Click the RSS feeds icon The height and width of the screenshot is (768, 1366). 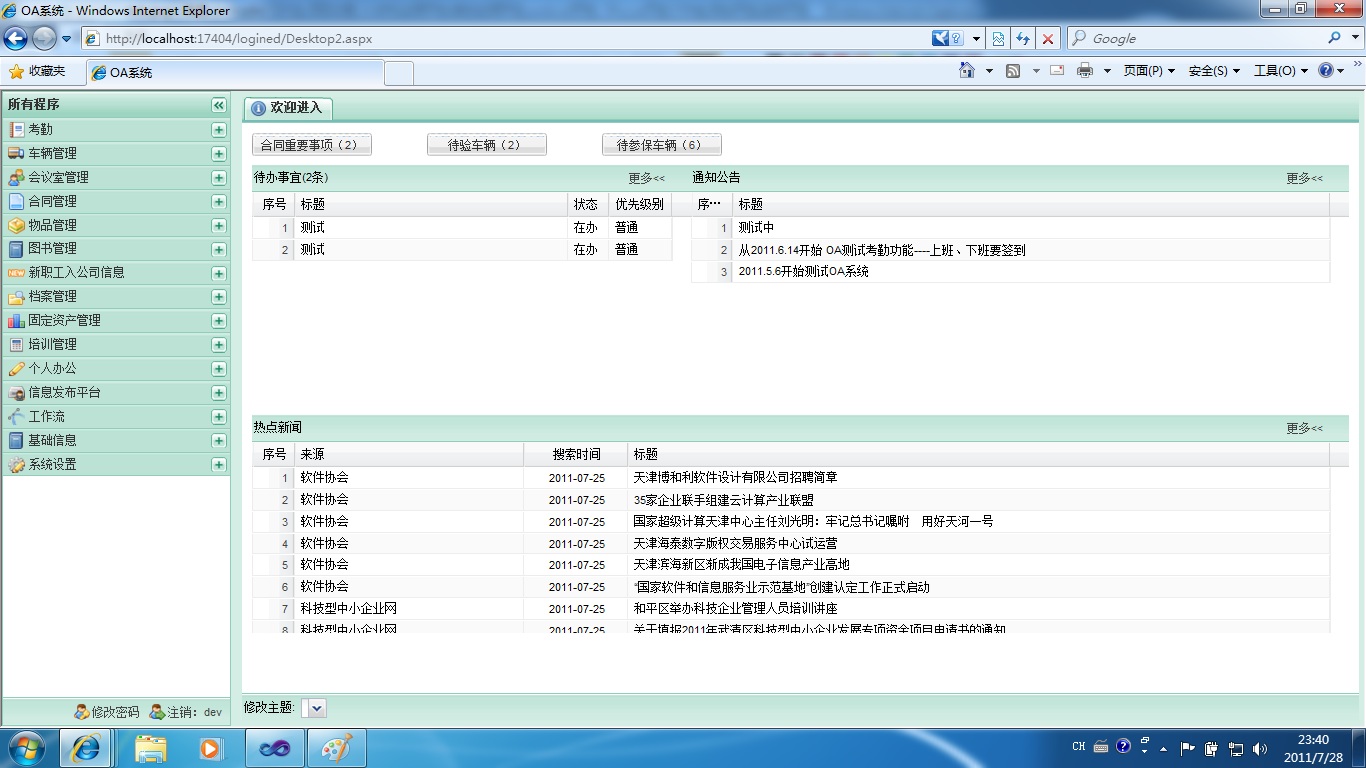click(x=1013, y=71)
